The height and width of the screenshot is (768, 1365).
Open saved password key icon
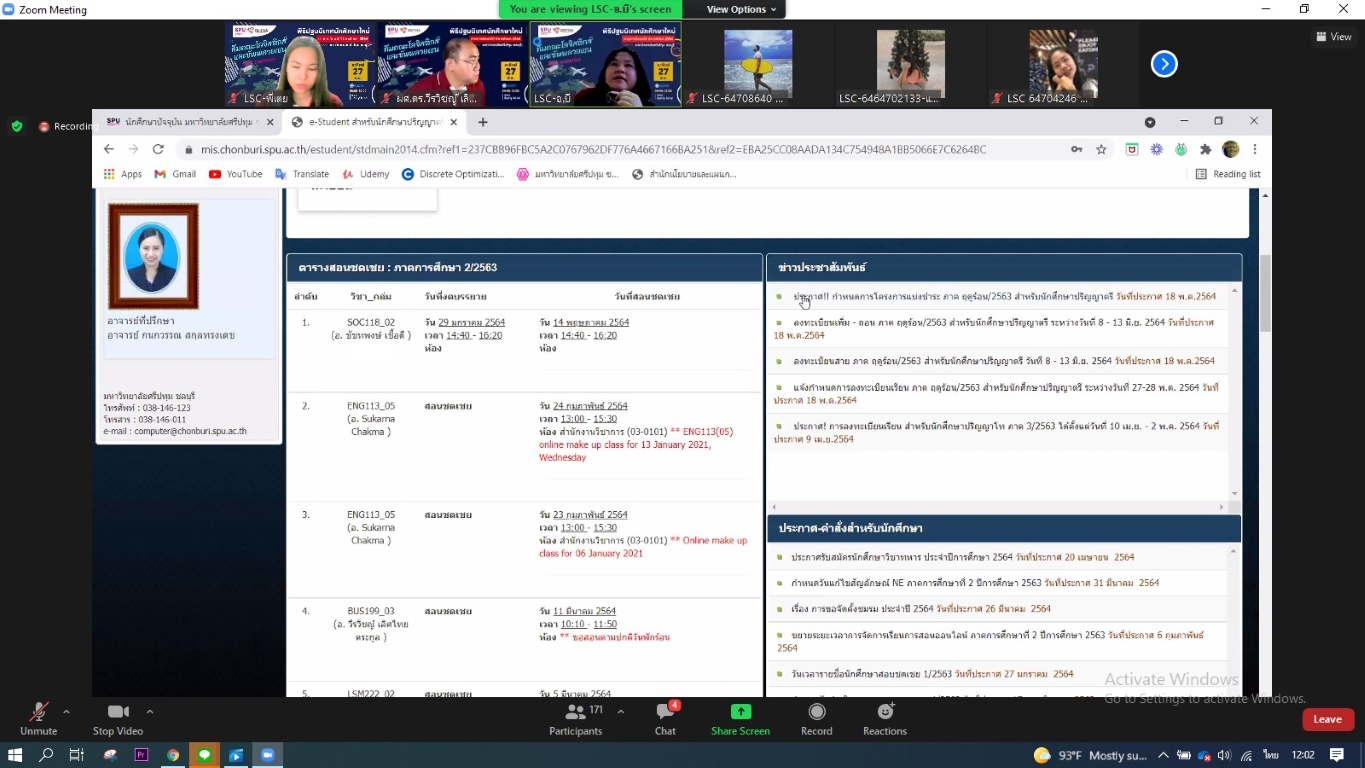coord(1076,149)
